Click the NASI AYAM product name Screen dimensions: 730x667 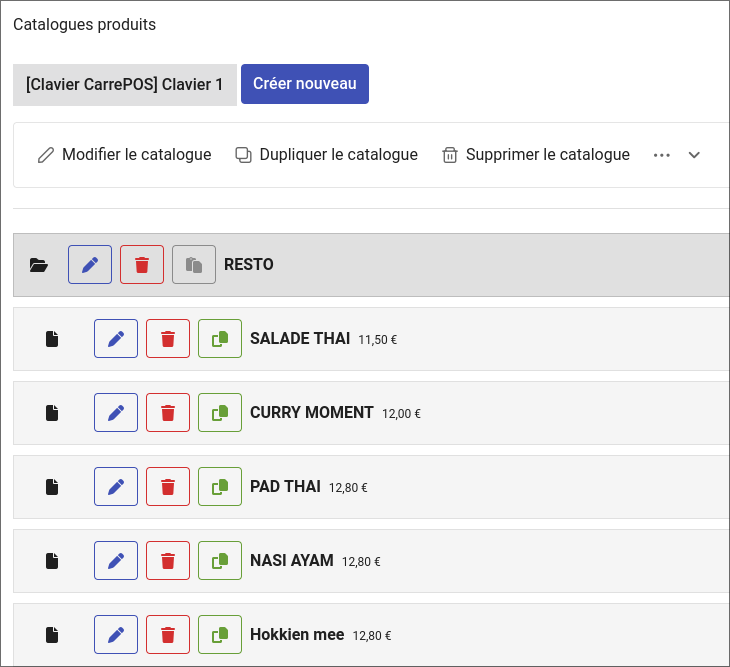(291, 560)
